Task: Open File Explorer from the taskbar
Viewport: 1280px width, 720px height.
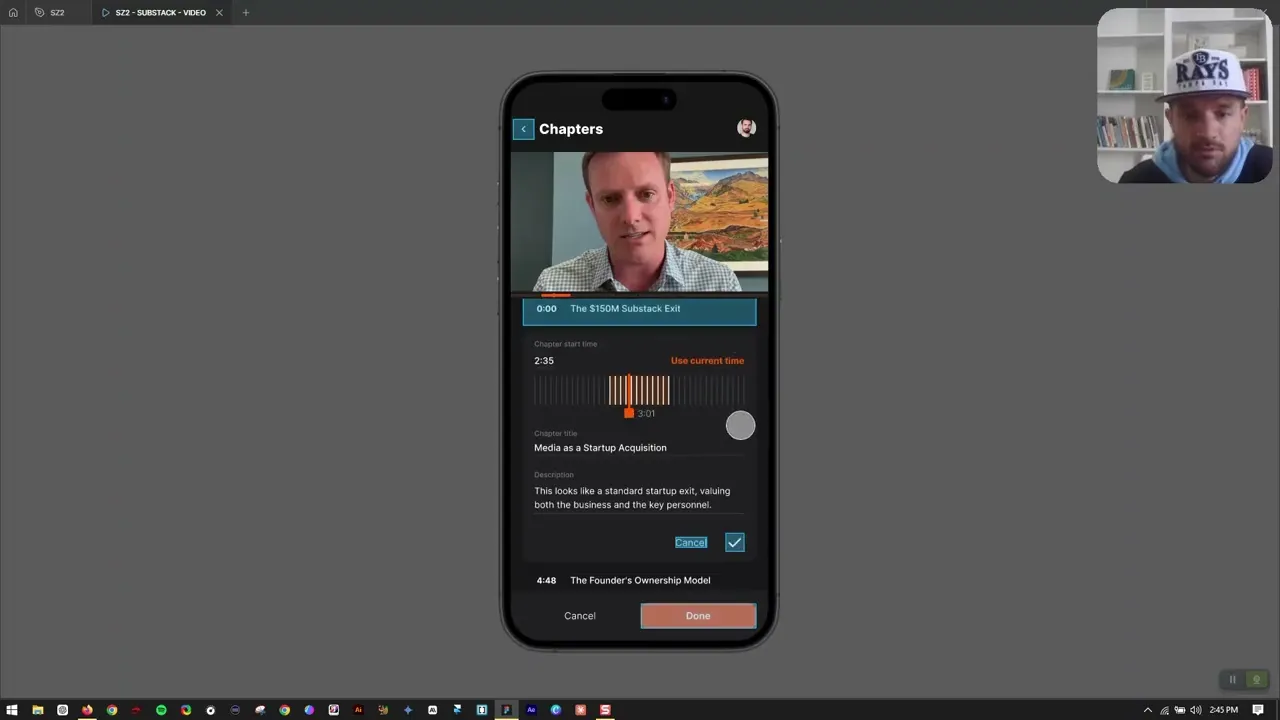Action: (x=37, y=710)
